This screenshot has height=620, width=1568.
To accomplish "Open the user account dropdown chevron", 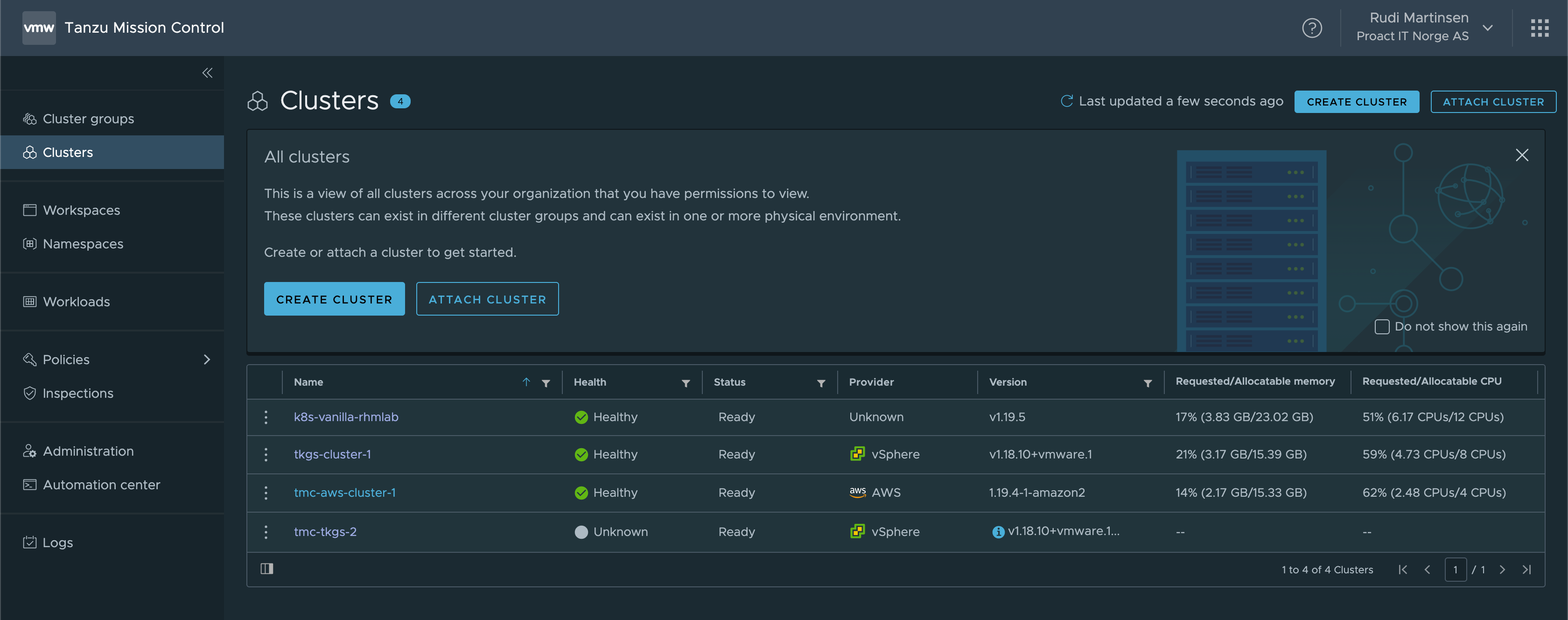I will pos(1487,28).
